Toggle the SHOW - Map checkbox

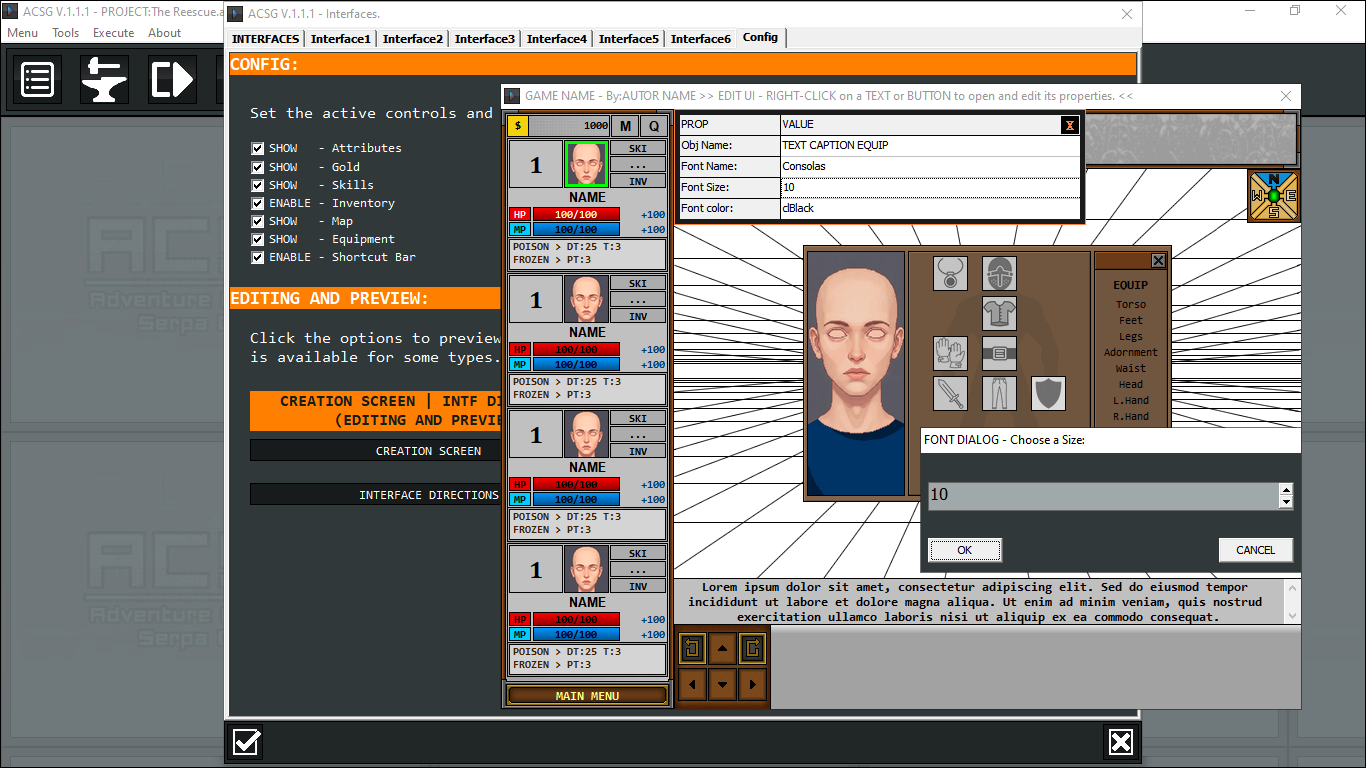click(258, 221)
